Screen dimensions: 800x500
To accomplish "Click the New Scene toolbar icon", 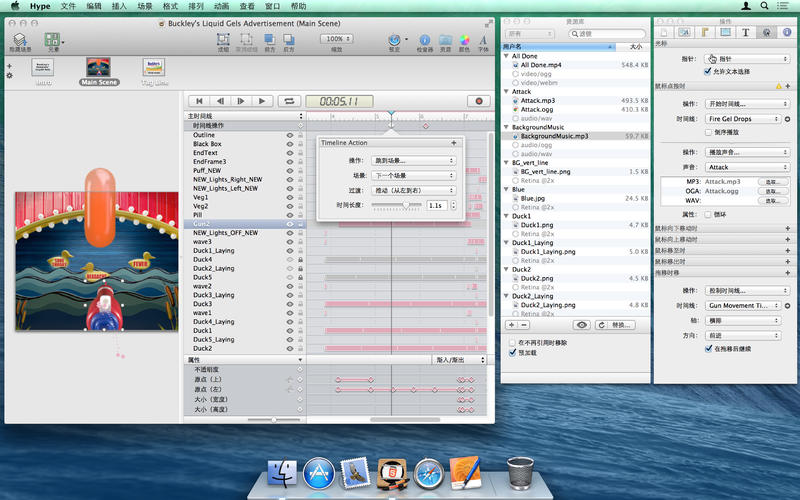I will click(20, 40).
